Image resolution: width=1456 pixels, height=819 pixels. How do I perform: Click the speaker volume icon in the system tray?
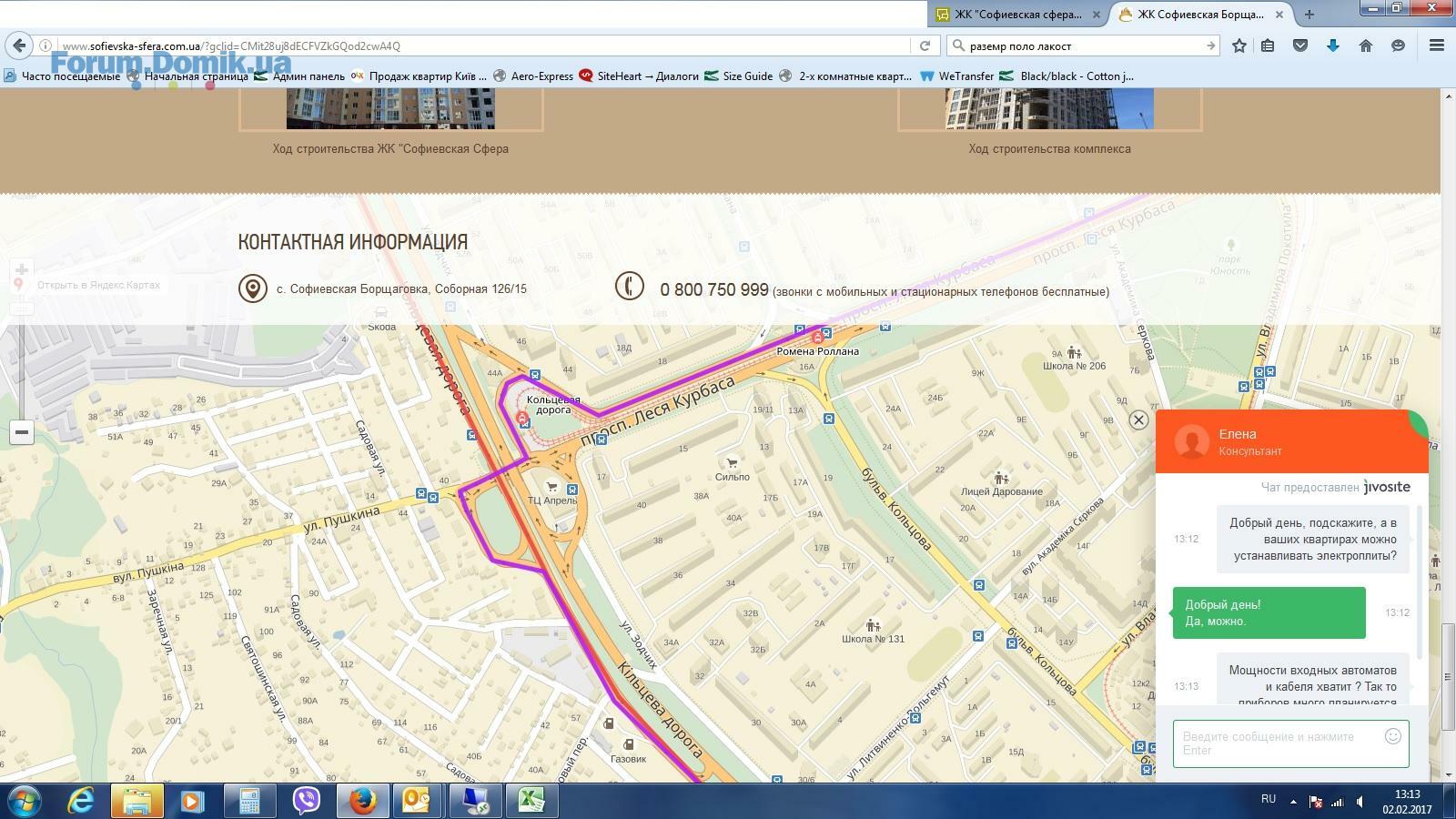coord(1360,802)
